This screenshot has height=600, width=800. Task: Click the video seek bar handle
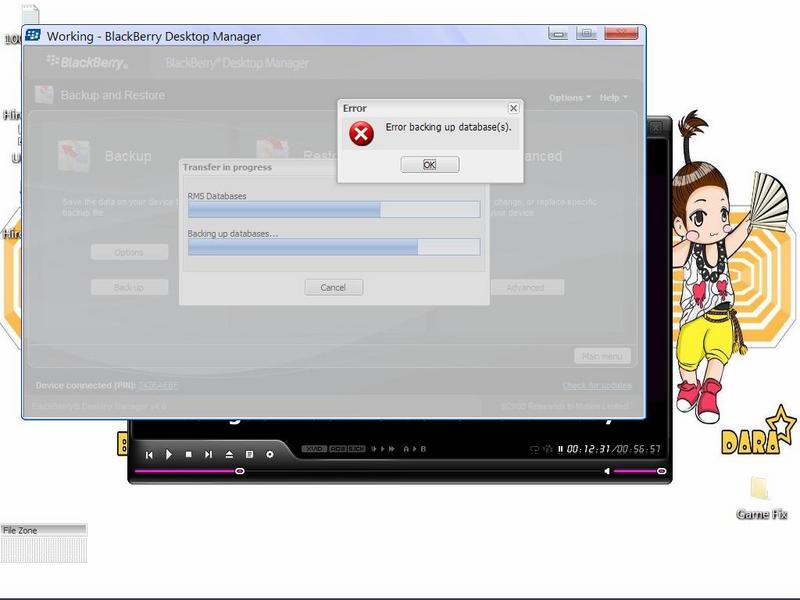pyautogui.click(x=240, y=471)
